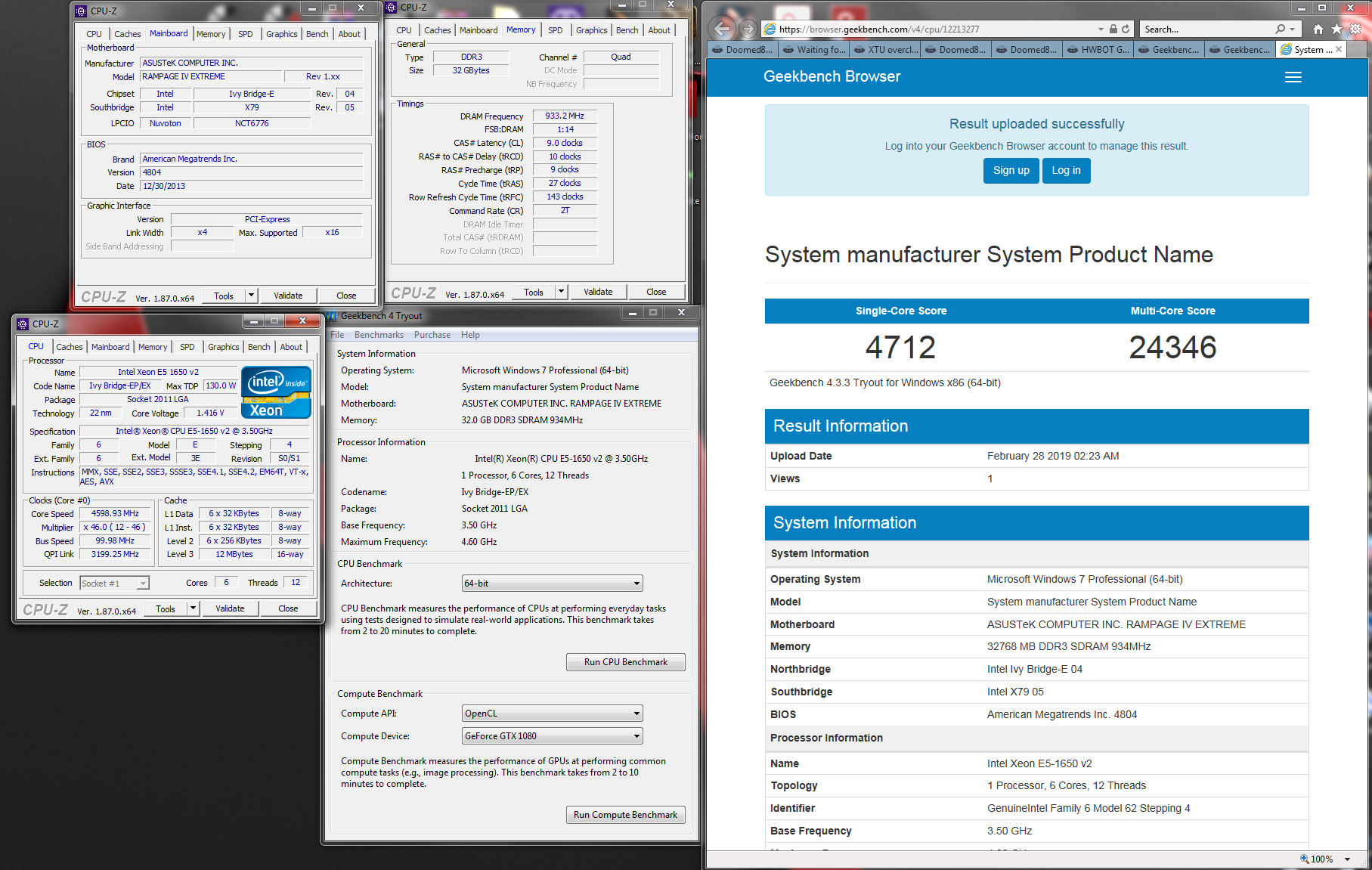Run the CPU Benchmark in Geekbench

coord(625,662)
